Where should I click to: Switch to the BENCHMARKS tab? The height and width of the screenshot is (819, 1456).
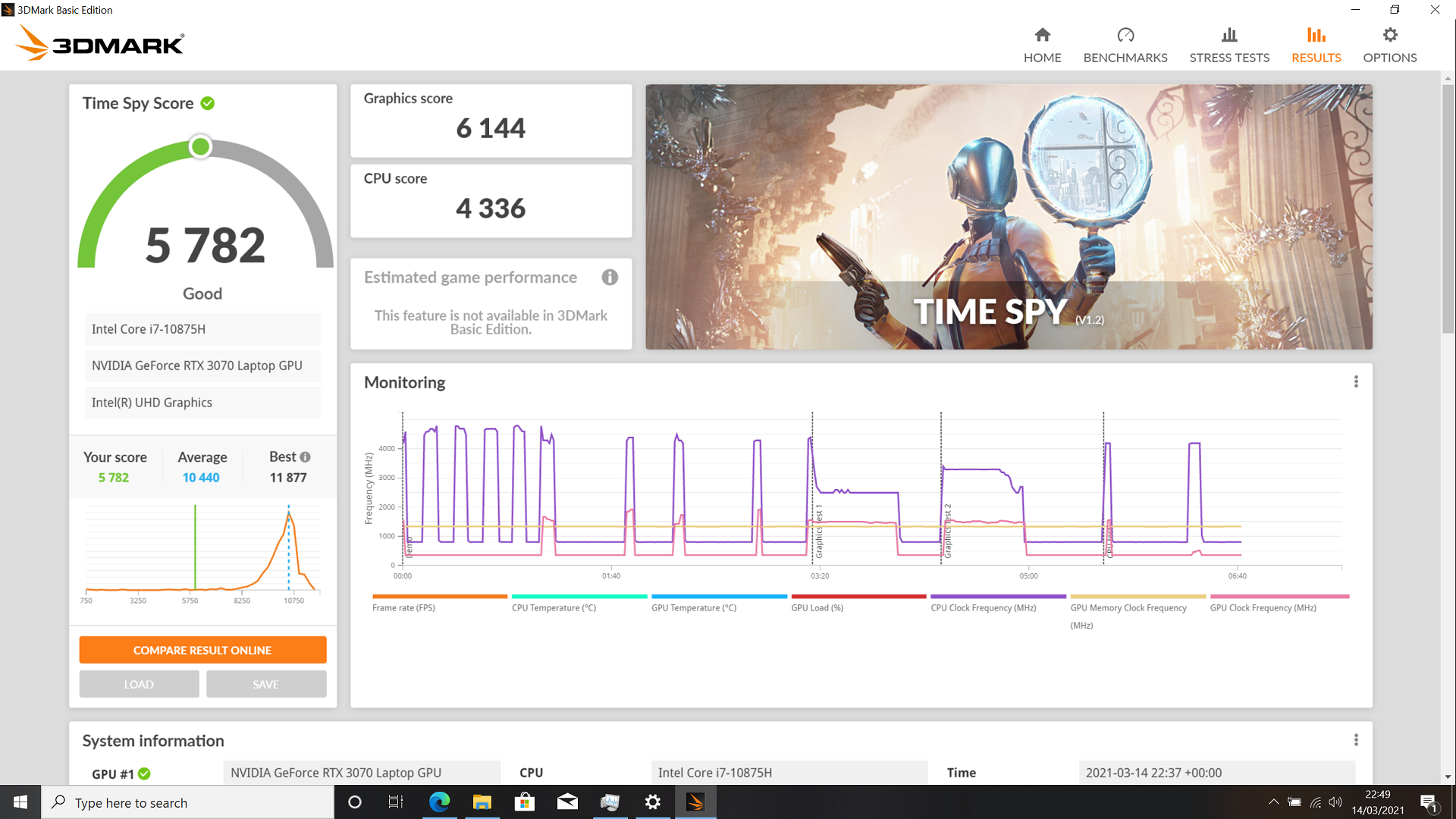click(1125, 45)
